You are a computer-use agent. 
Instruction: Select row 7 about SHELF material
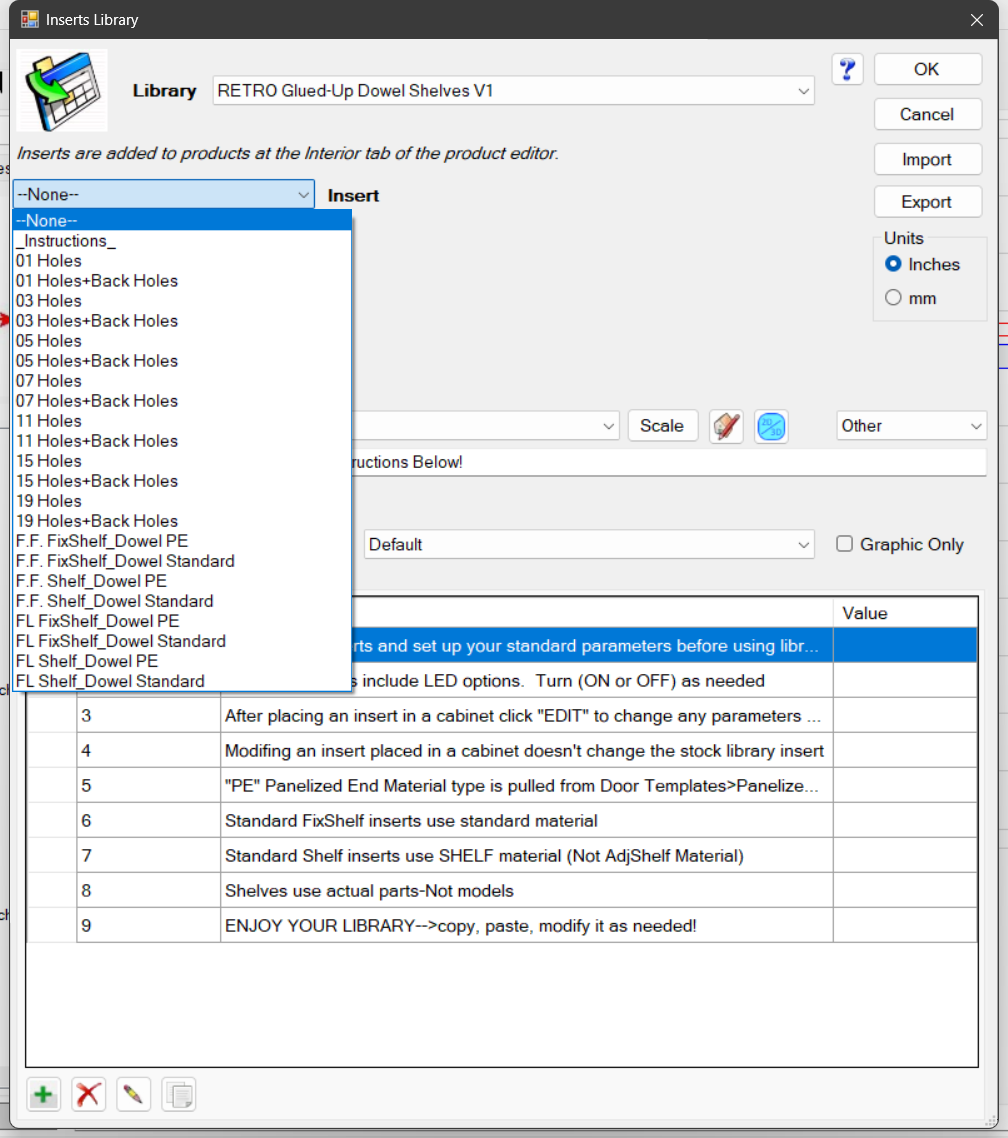click(x=501, y=856)
